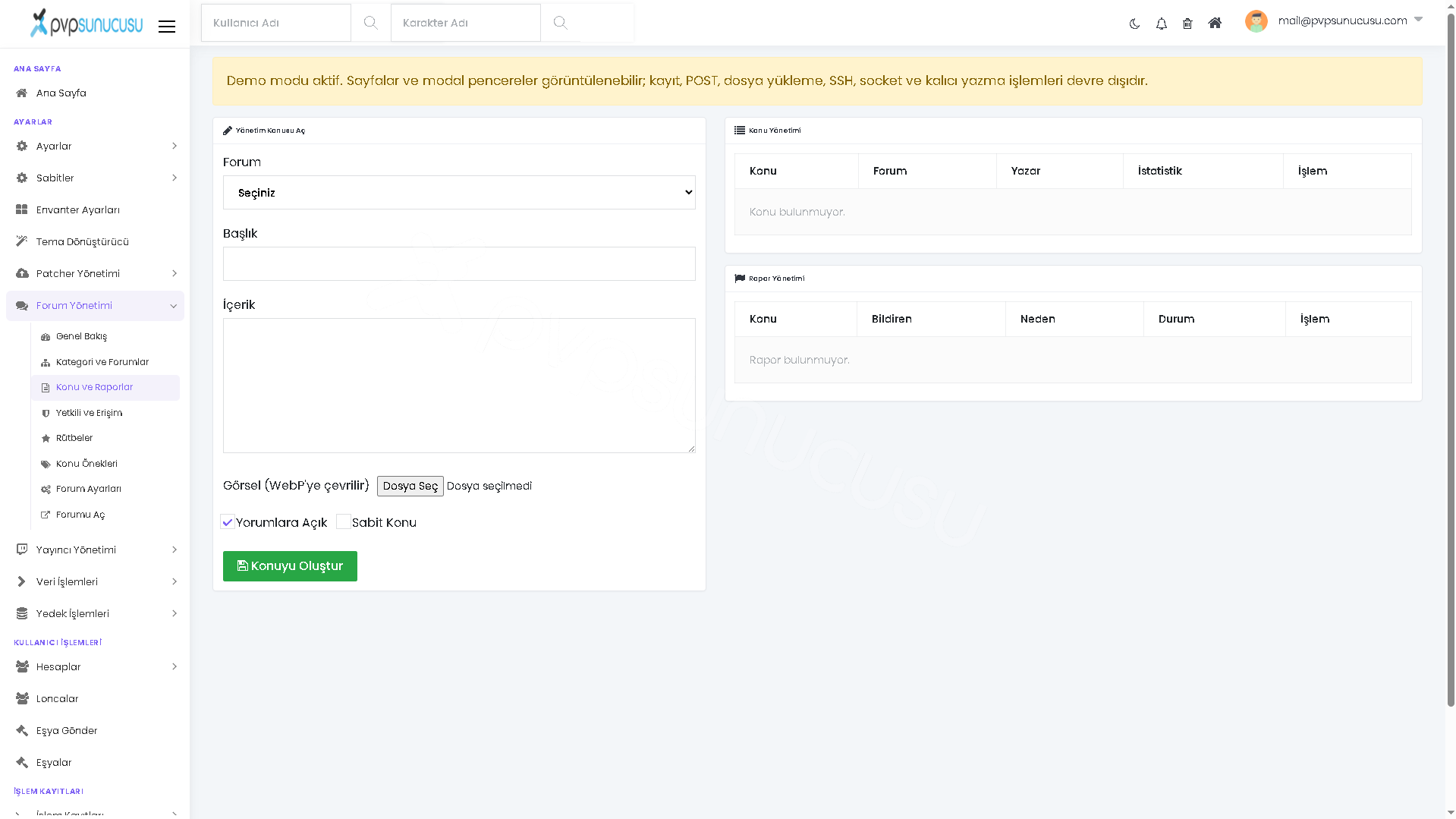
Task: Click the Dosya Seç file button
Action: click(x=410, y=487)
